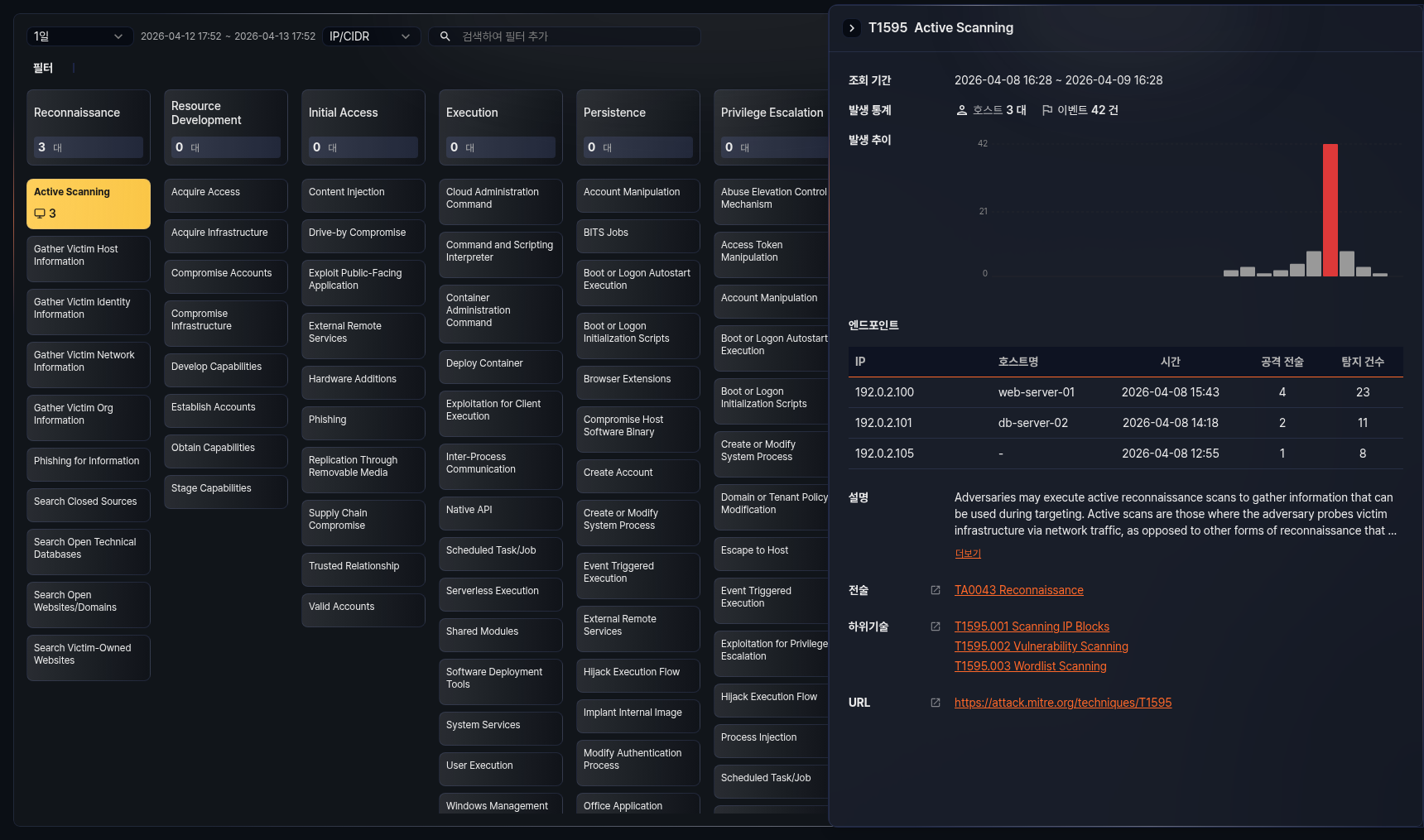Click external link icon beside sub-techniques list

point(935,626)
